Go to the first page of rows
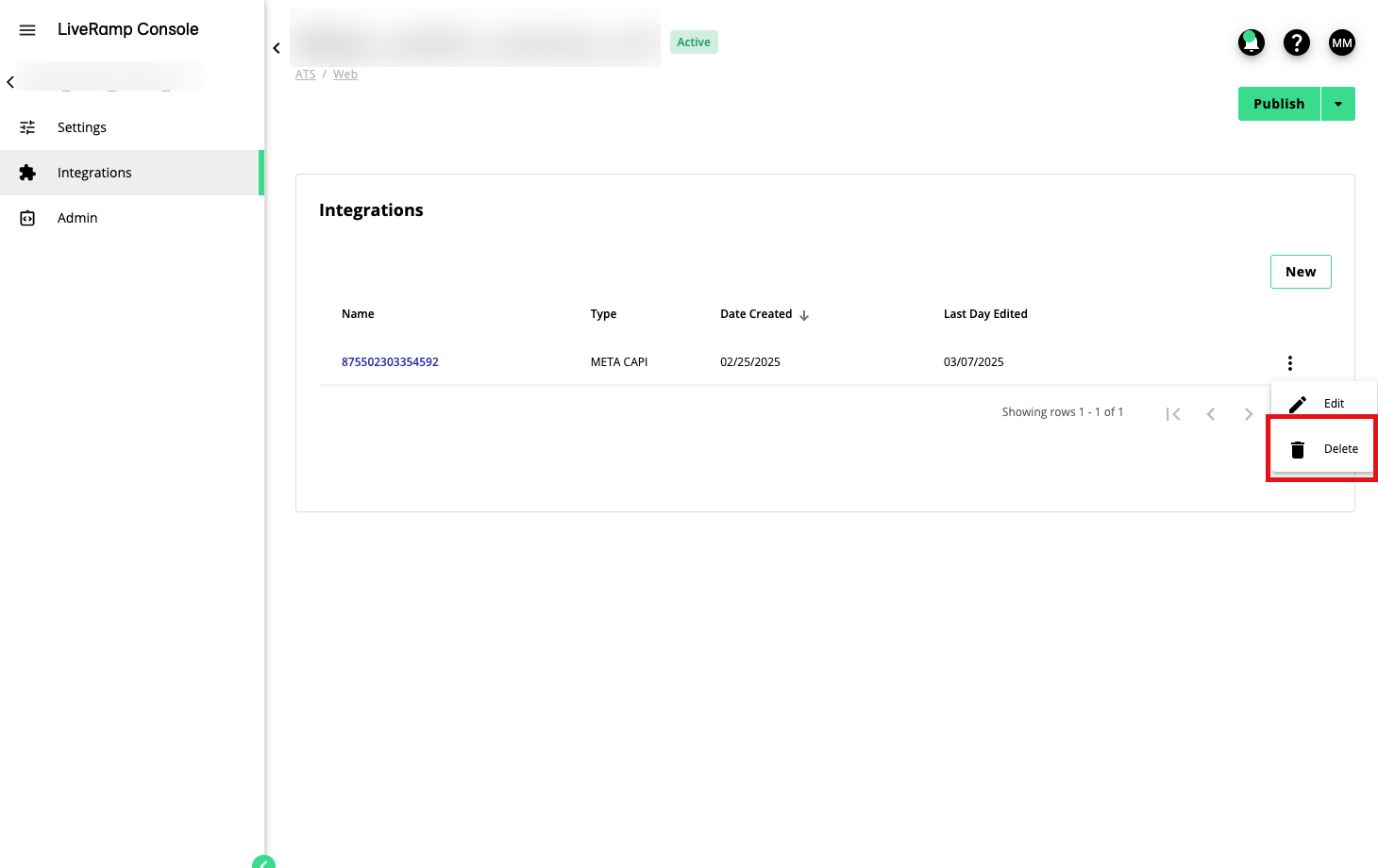Viewport: 1378px width, 868px height. coord(1172,414)
